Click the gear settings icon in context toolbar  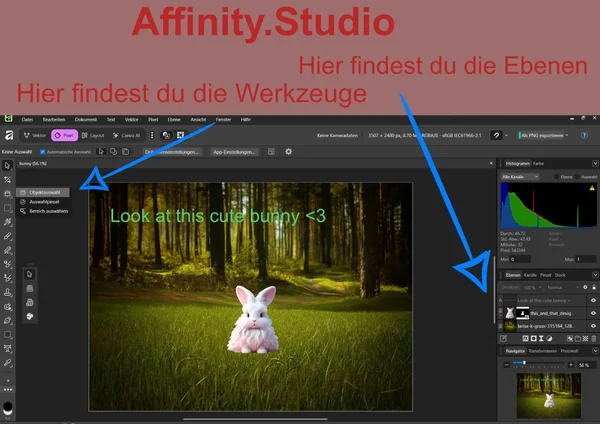(288, 152)
